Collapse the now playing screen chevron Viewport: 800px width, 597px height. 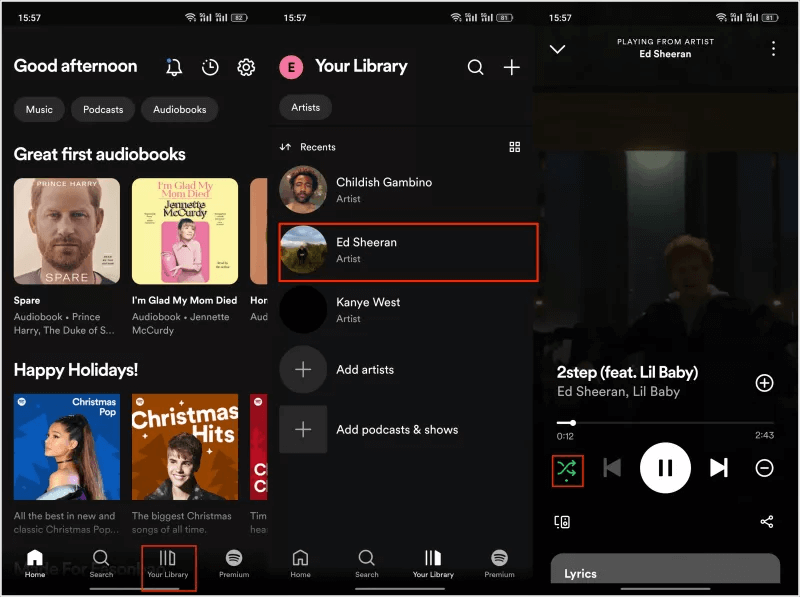pos(557,49)
